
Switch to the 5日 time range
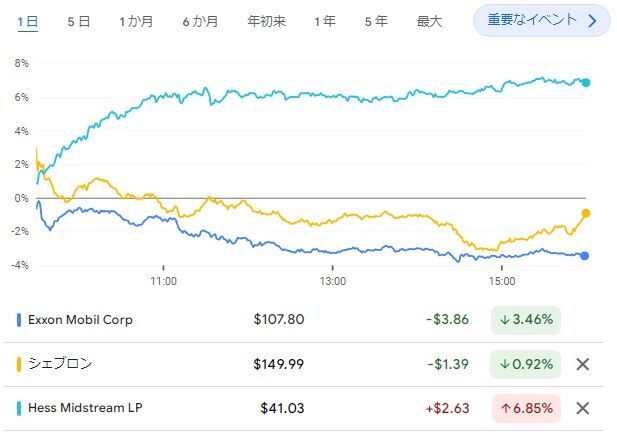[78, 20]
